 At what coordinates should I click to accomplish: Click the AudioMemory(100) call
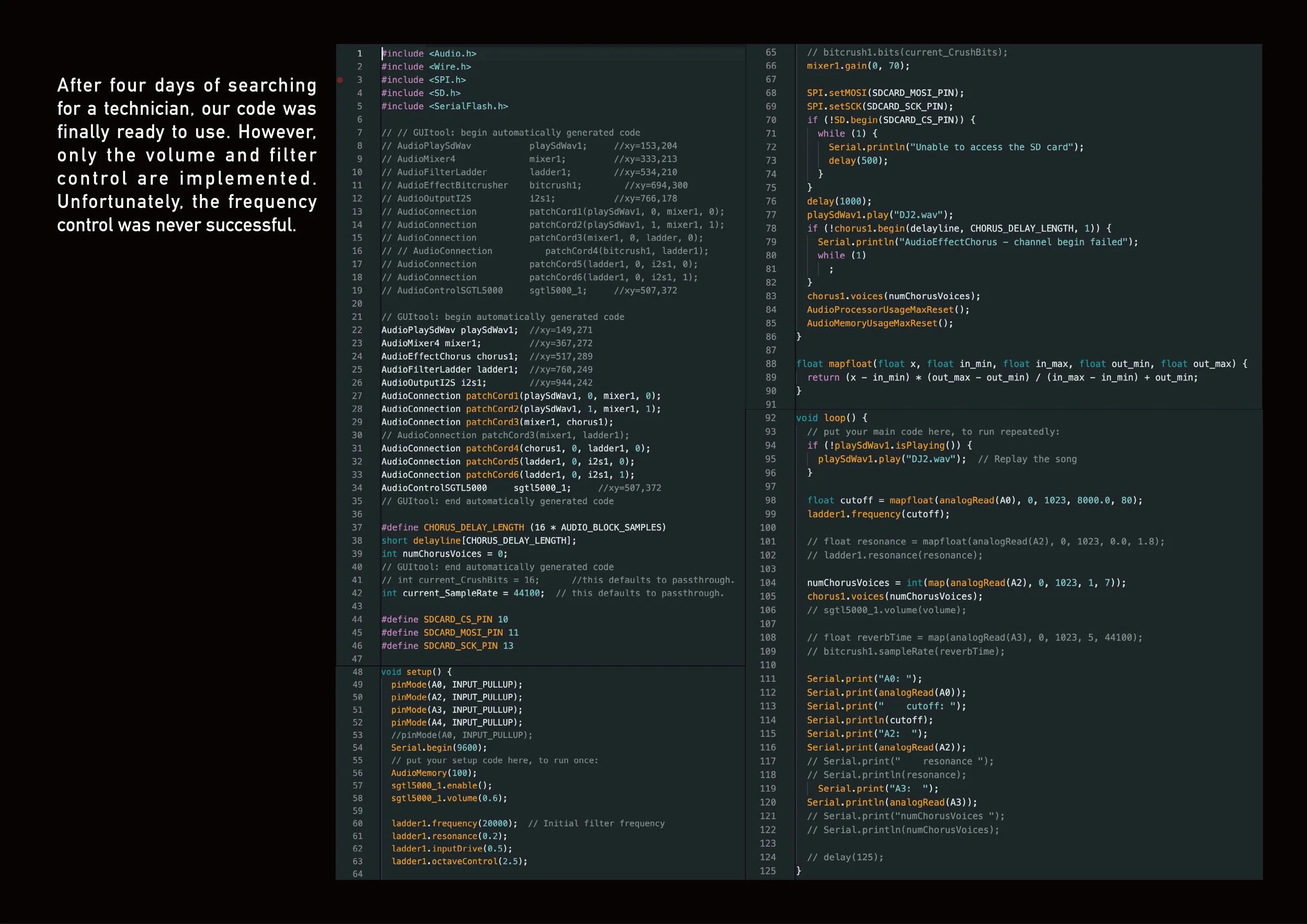tap(433, 772)
